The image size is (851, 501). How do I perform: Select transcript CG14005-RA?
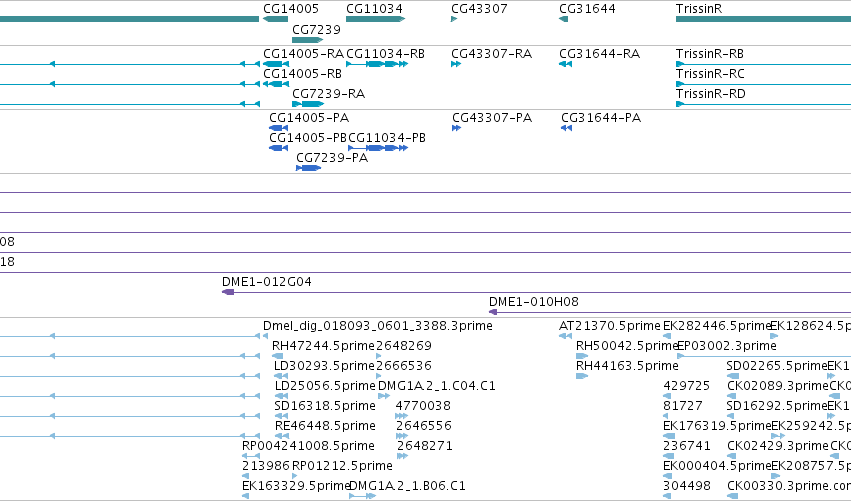pos(276,64)
